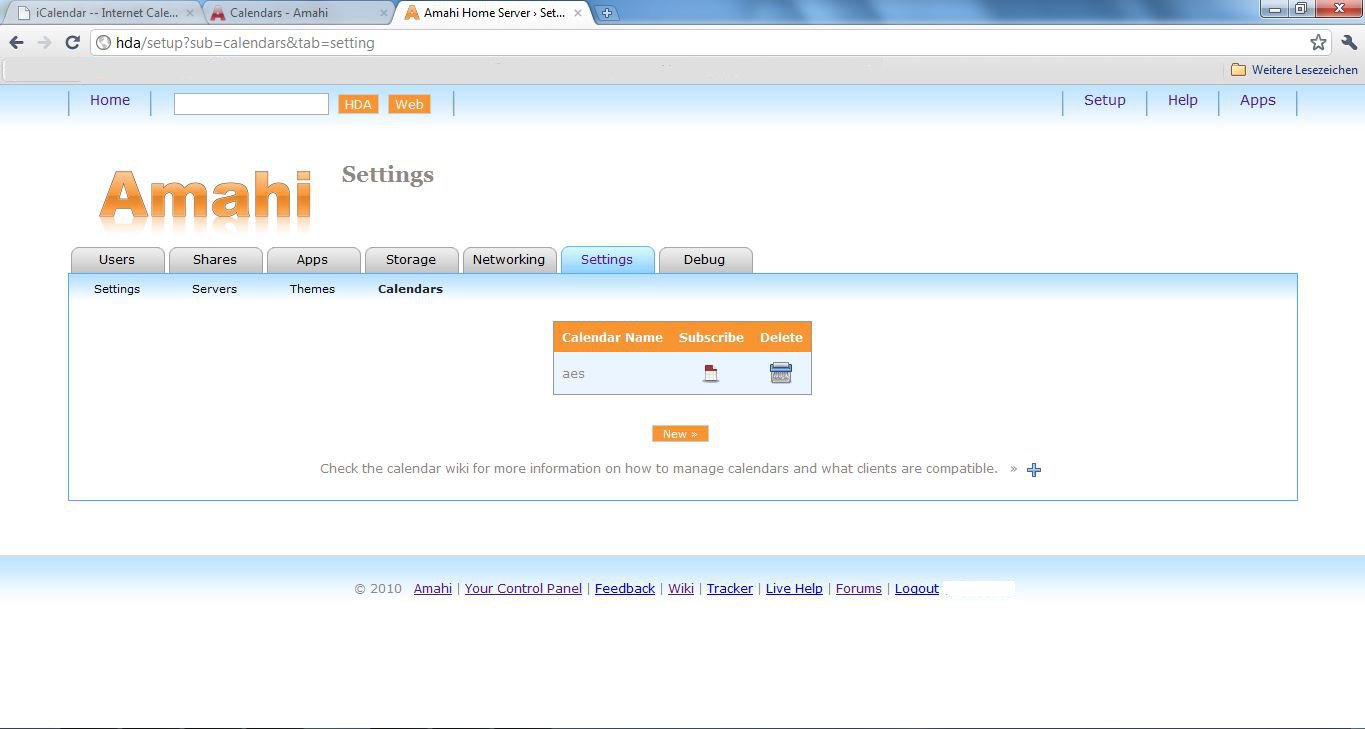Open the Calendars sub-tab
This screenshot has height=729, width=1365.
410,289
